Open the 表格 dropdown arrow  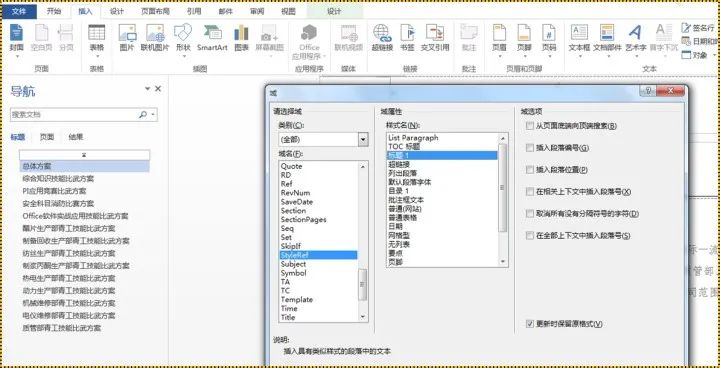[x=96, y=57]
